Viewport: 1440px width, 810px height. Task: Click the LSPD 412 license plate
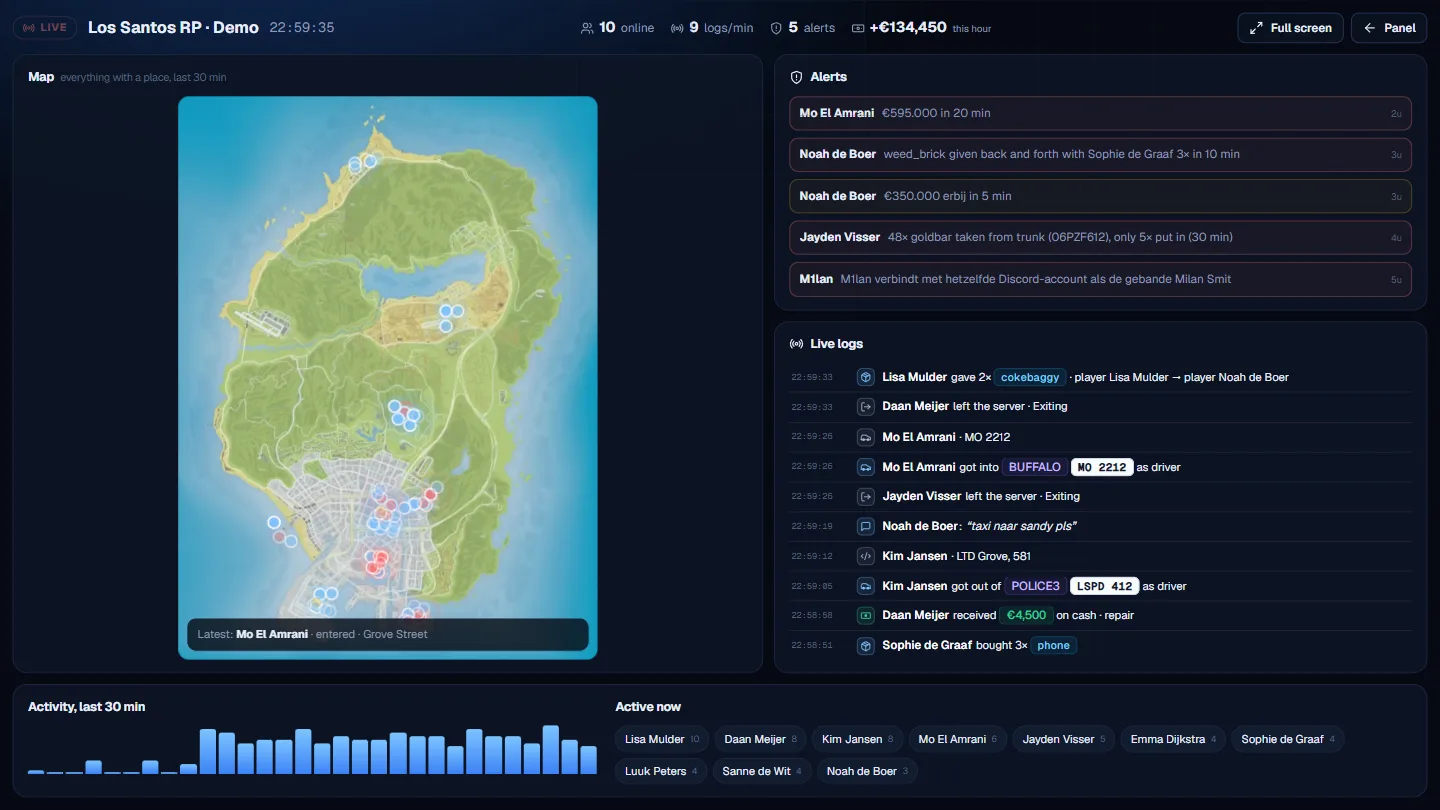pos(1104,586)
